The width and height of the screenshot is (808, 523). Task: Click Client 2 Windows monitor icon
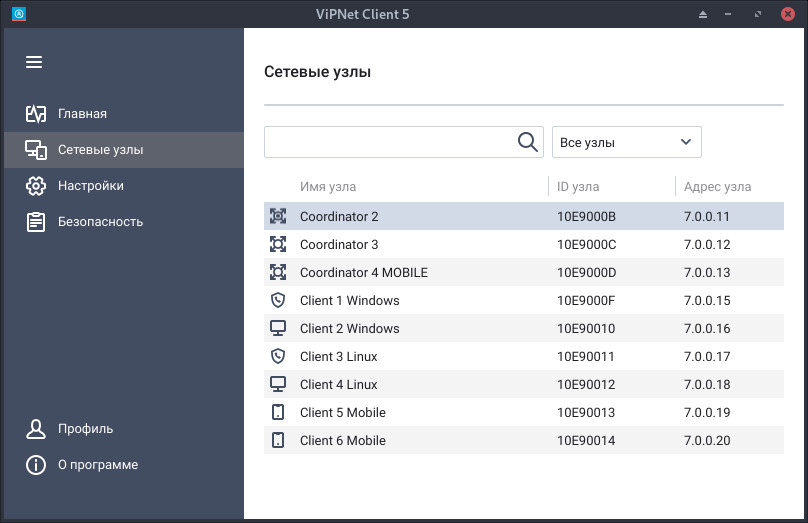pos(278,328)
